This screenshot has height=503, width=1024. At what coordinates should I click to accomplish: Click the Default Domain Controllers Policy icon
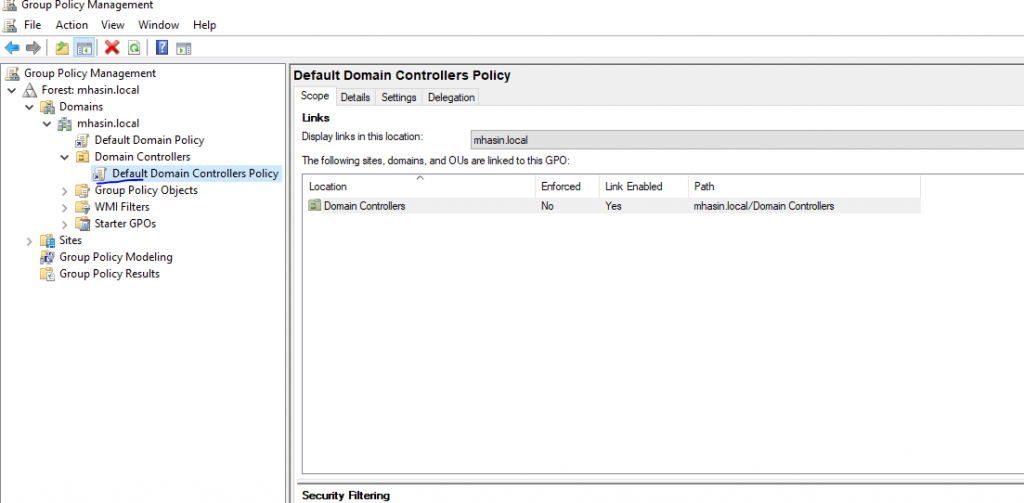tap(100, 174)
